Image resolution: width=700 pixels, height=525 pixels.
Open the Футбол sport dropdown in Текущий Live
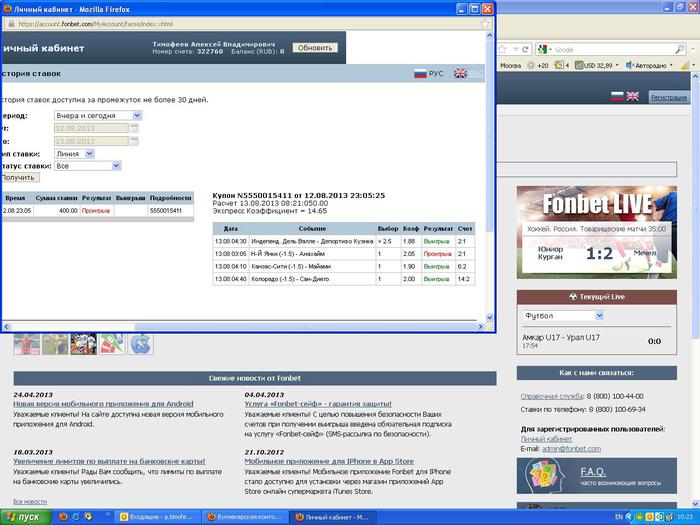(563, 316)
